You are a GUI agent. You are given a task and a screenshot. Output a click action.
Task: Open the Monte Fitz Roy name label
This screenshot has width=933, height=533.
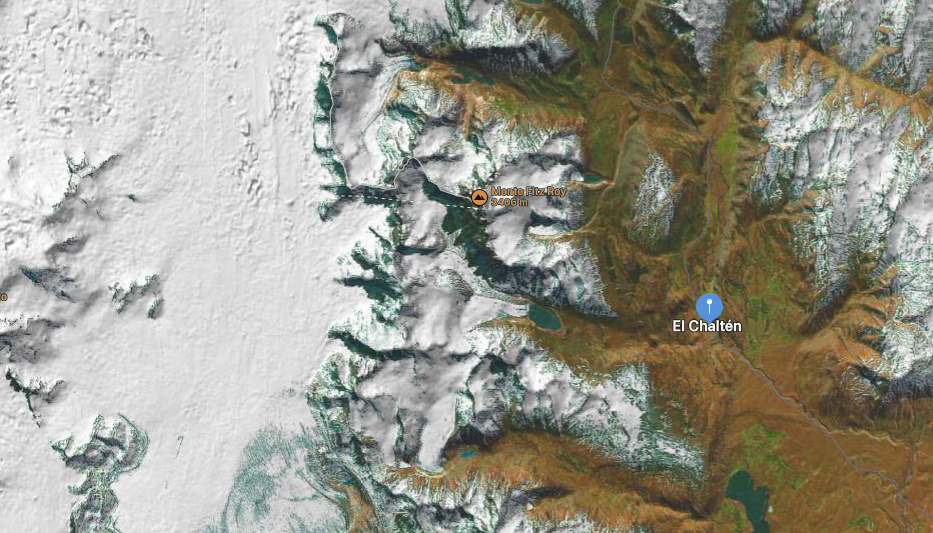pyautogui.click(x=528, y=192)
